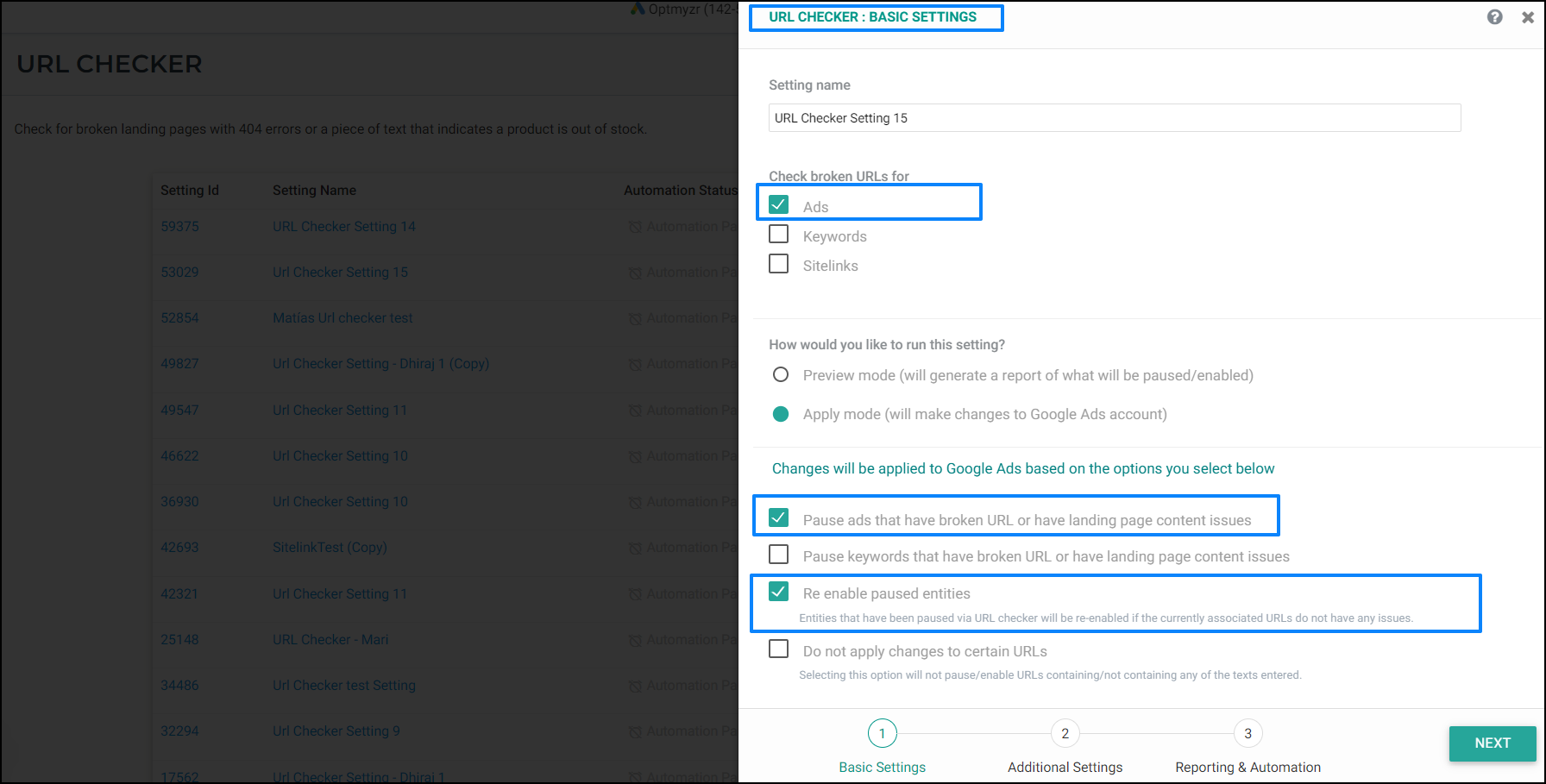Click the NEXT button
Screen dimensions: 1546x784
pos(1493,743)
